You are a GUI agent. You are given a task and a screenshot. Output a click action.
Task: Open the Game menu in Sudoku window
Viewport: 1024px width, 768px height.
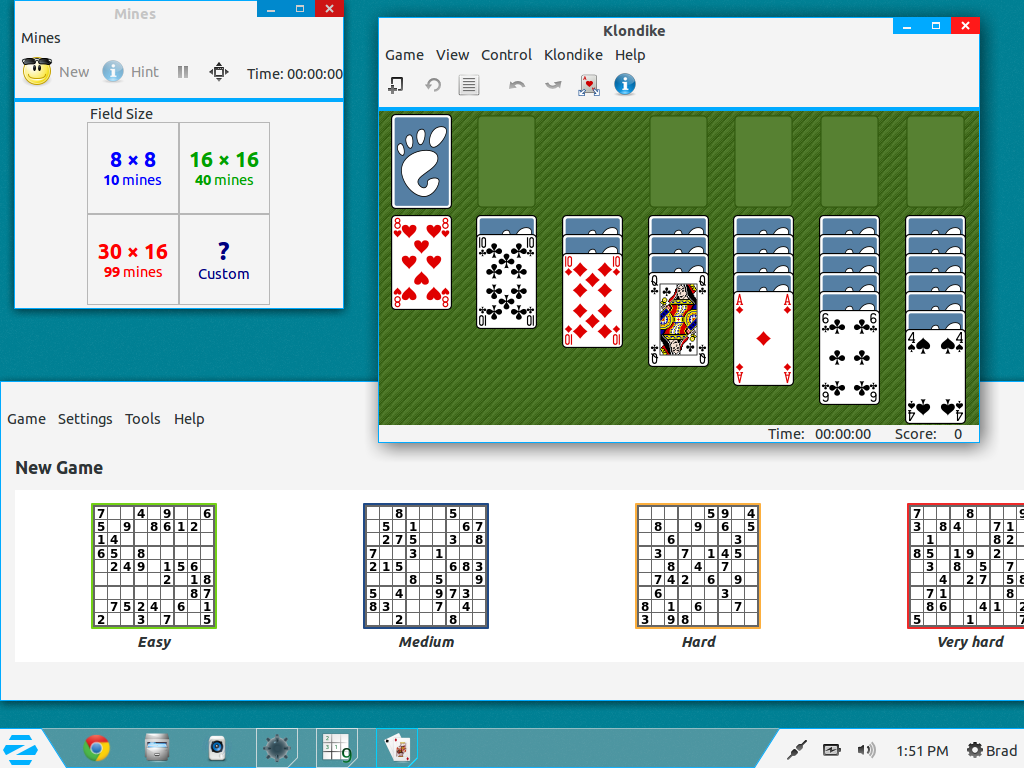pyautogui.click(x=27, y=419)
